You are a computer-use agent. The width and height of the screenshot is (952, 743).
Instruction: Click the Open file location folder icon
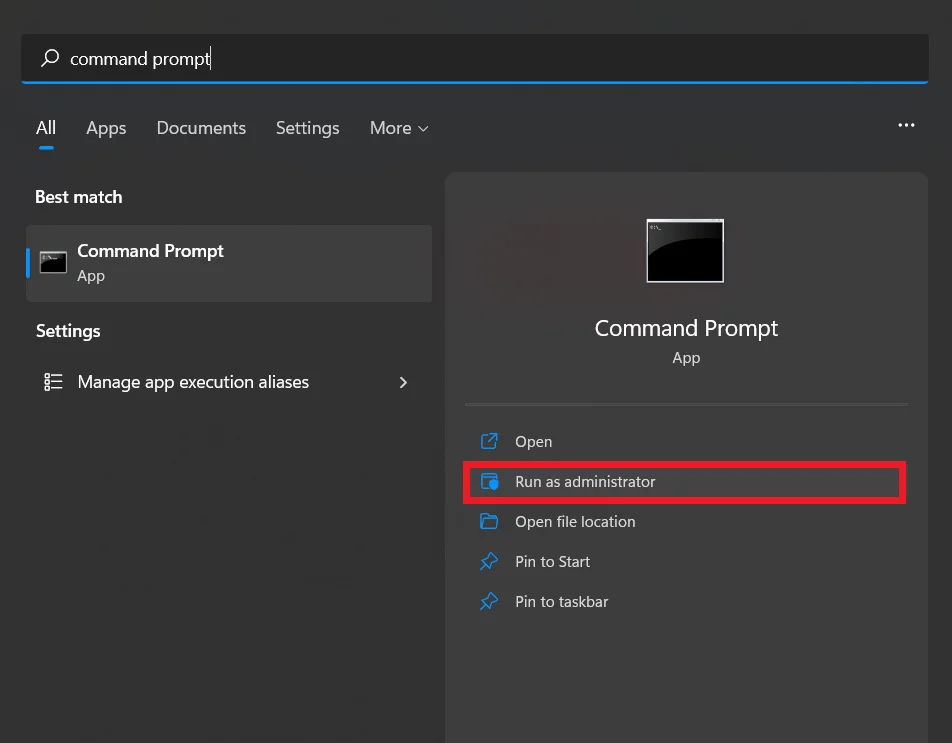click(489, 522)
